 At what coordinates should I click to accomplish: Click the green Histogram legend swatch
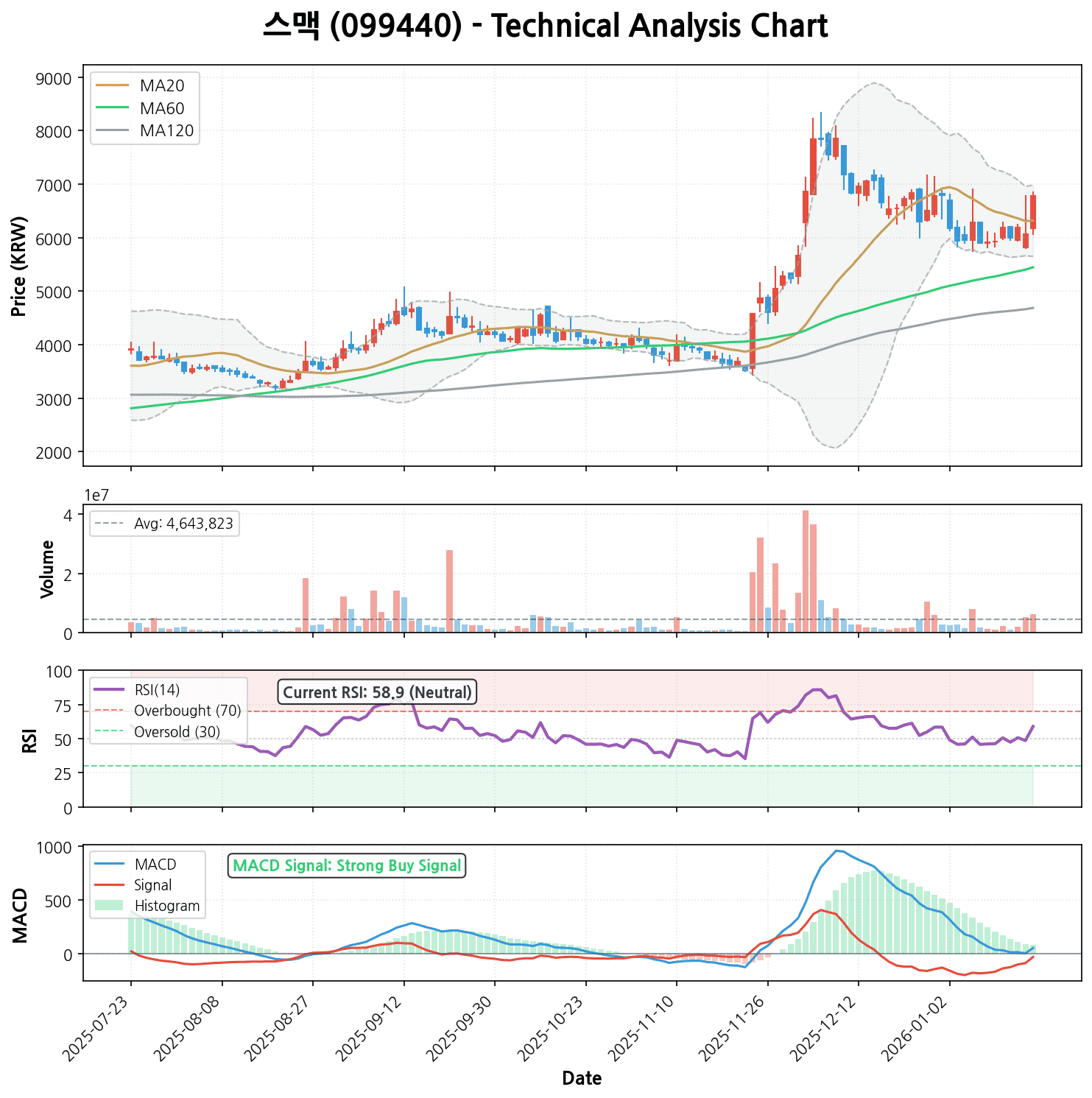(x=109, y=906)
